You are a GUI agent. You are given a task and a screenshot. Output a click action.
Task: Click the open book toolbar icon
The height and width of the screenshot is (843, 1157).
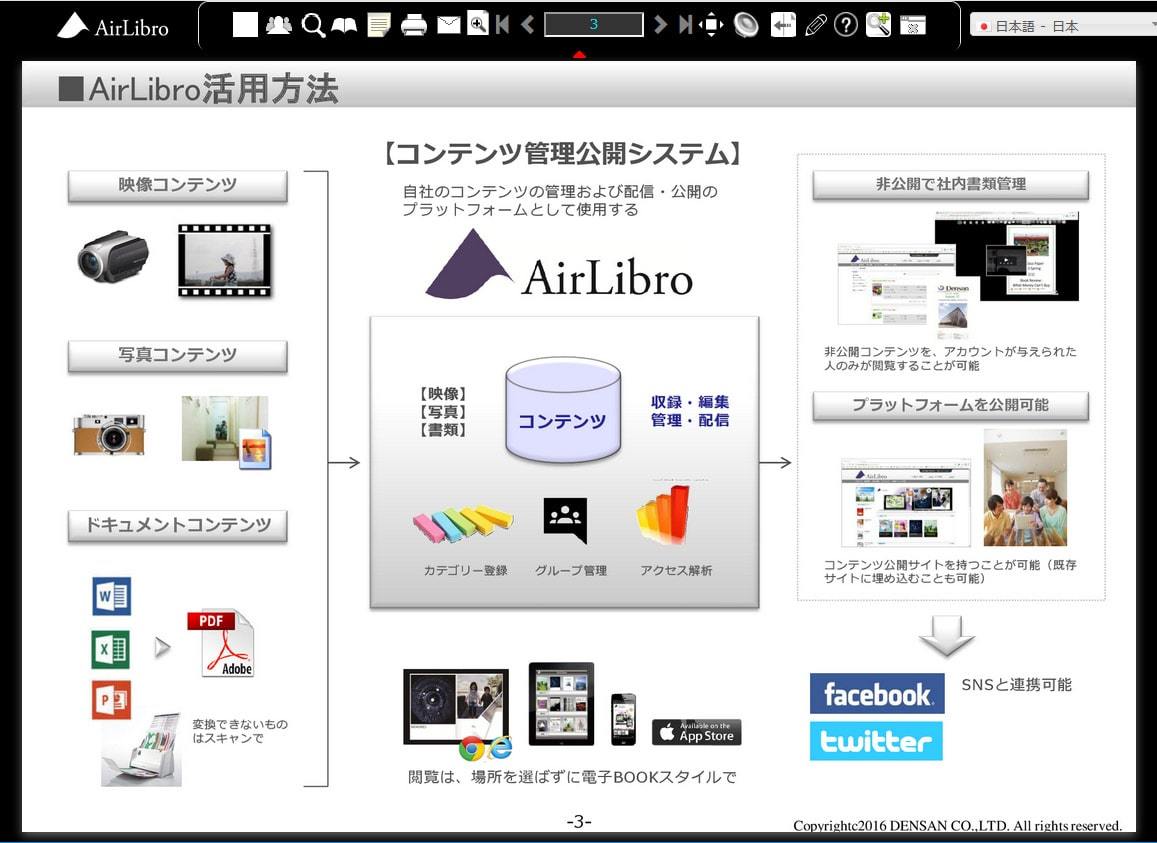point(344,26)
